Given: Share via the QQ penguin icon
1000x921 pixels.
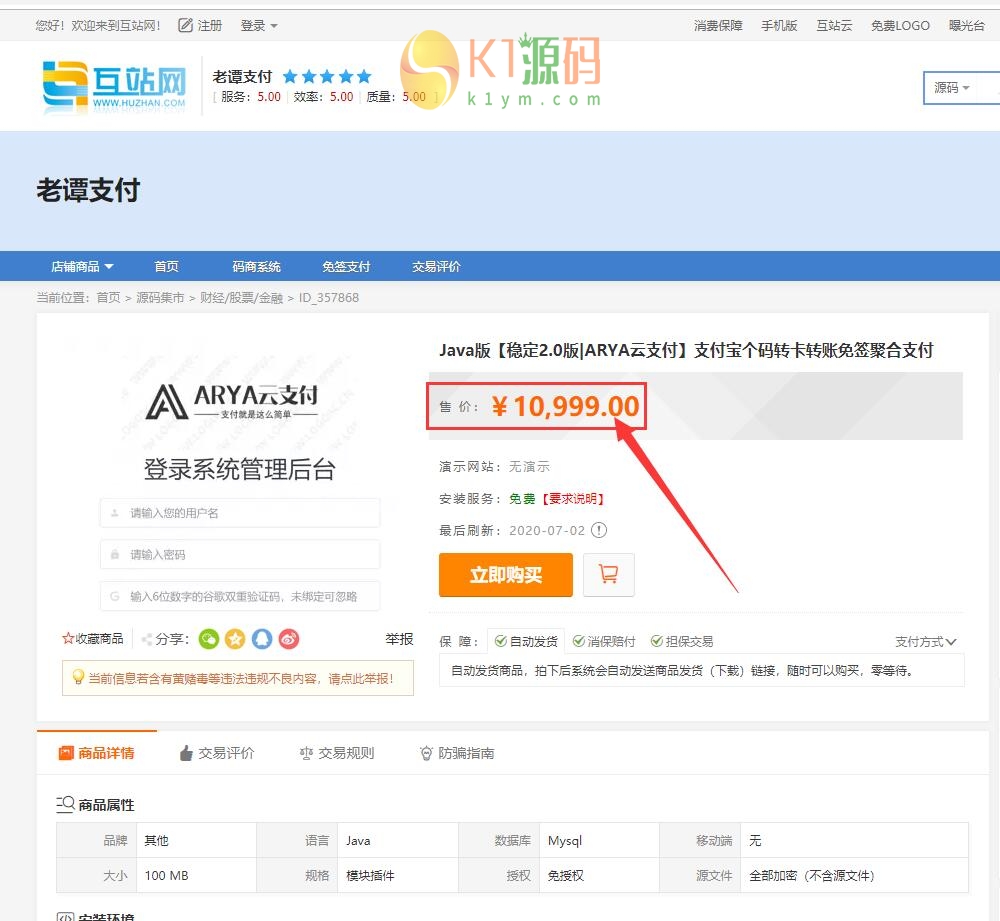Looking at the screenshot, I should pos(261,638).
